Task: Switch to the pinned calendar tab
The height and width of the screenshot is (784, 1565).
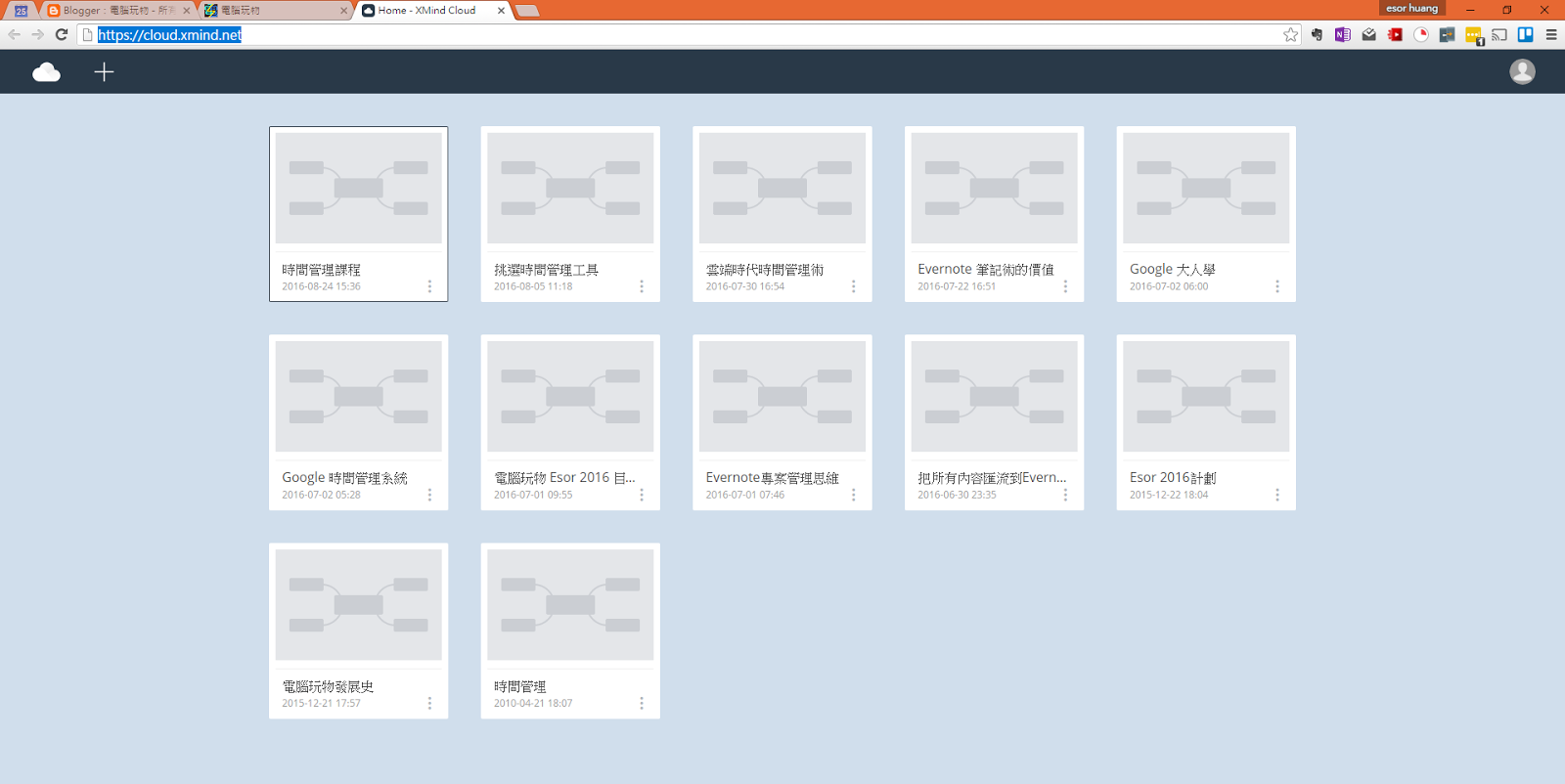Action: point(21,11)
